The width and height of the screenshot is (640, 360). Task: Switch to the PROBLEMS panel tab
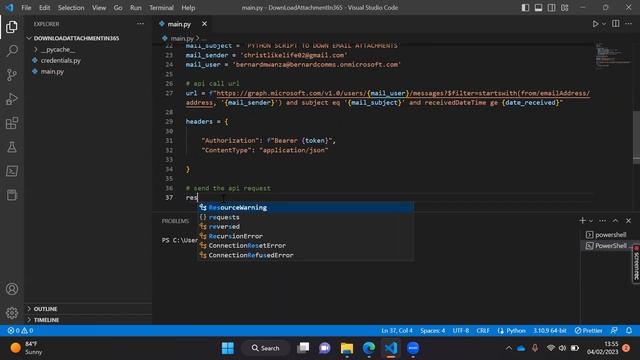coord(175,221)
